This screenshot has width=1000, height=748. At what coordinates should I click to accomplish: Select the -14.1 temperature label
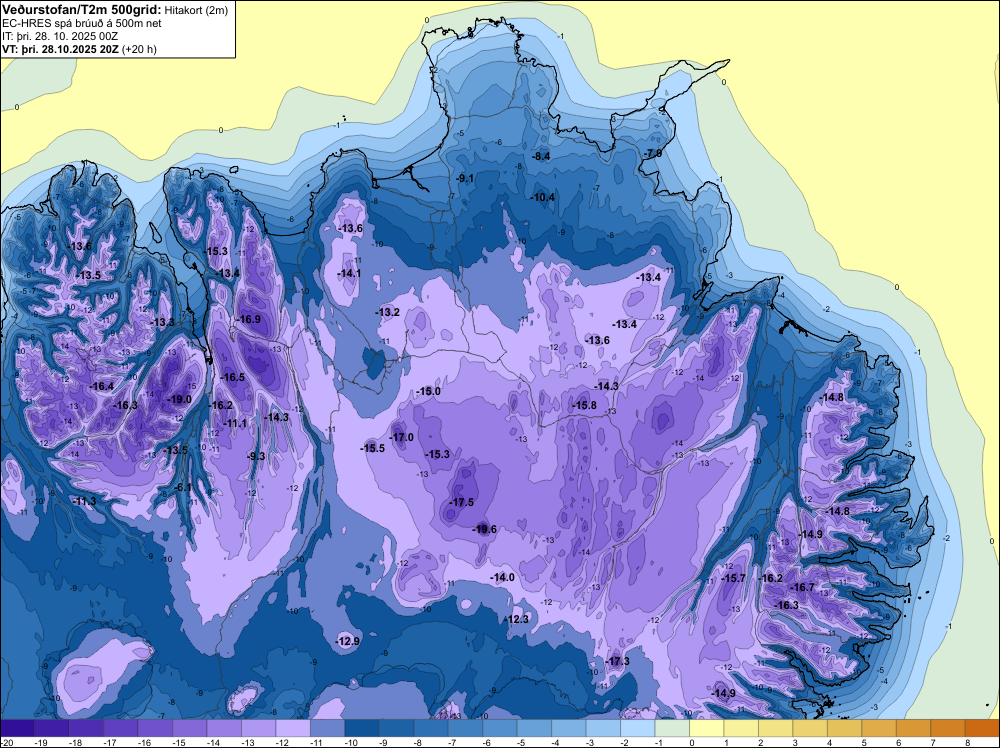(x=349, y=273)
